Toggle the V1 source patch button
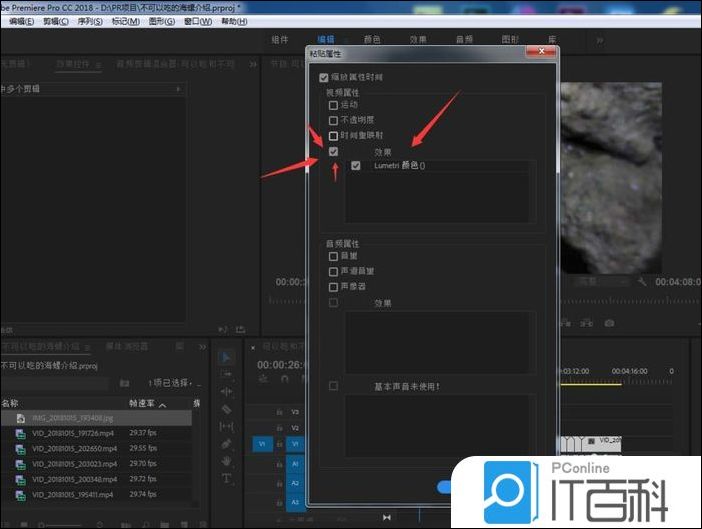Image resolution: width=702 pixels, height=529 pixels. point(263,444)
